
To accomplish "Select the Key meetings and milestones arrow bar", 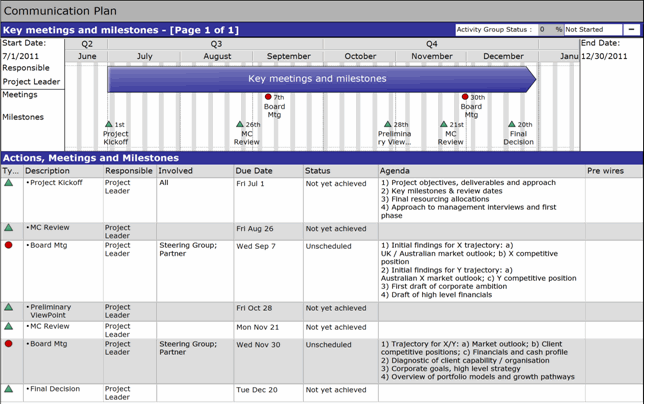I will 322,79.
